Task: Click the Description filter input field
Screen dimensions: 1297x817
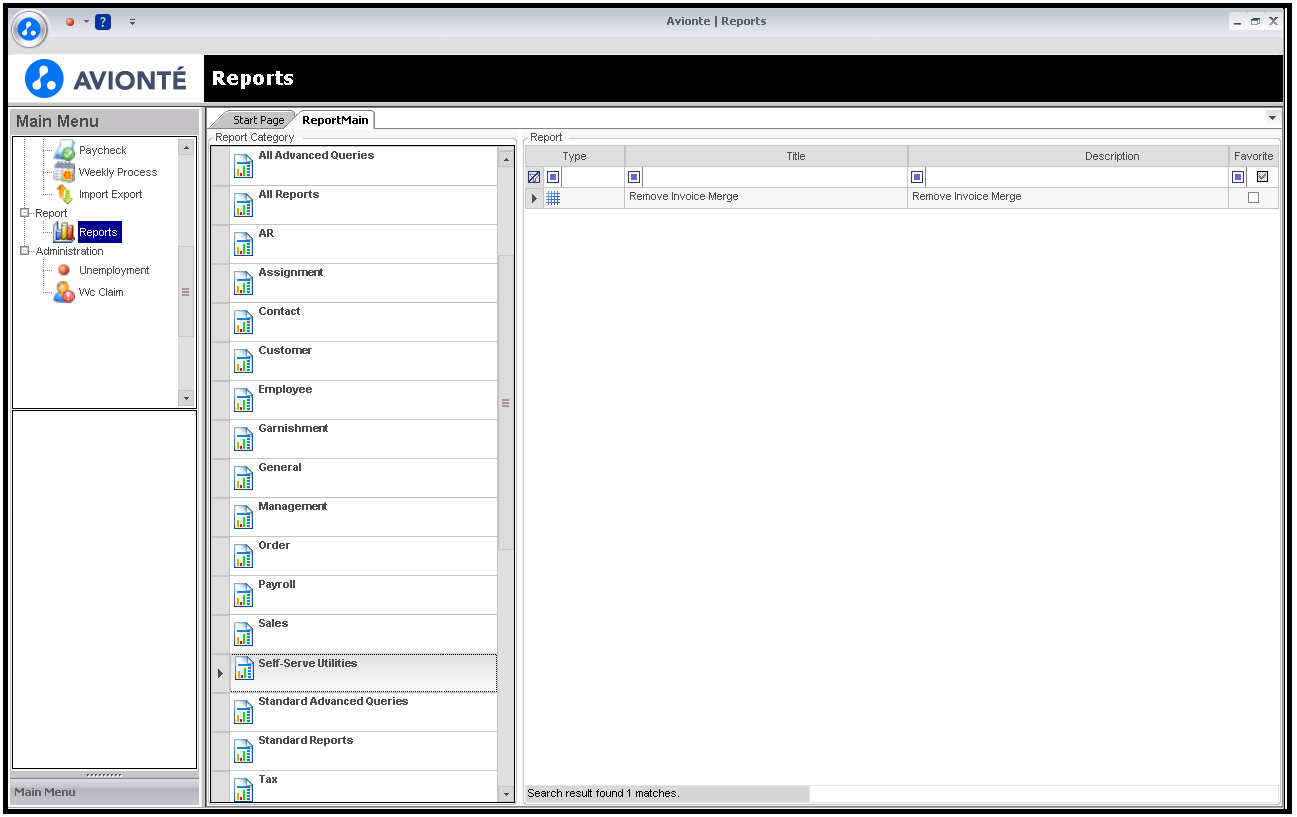Action: (1076, 177)
